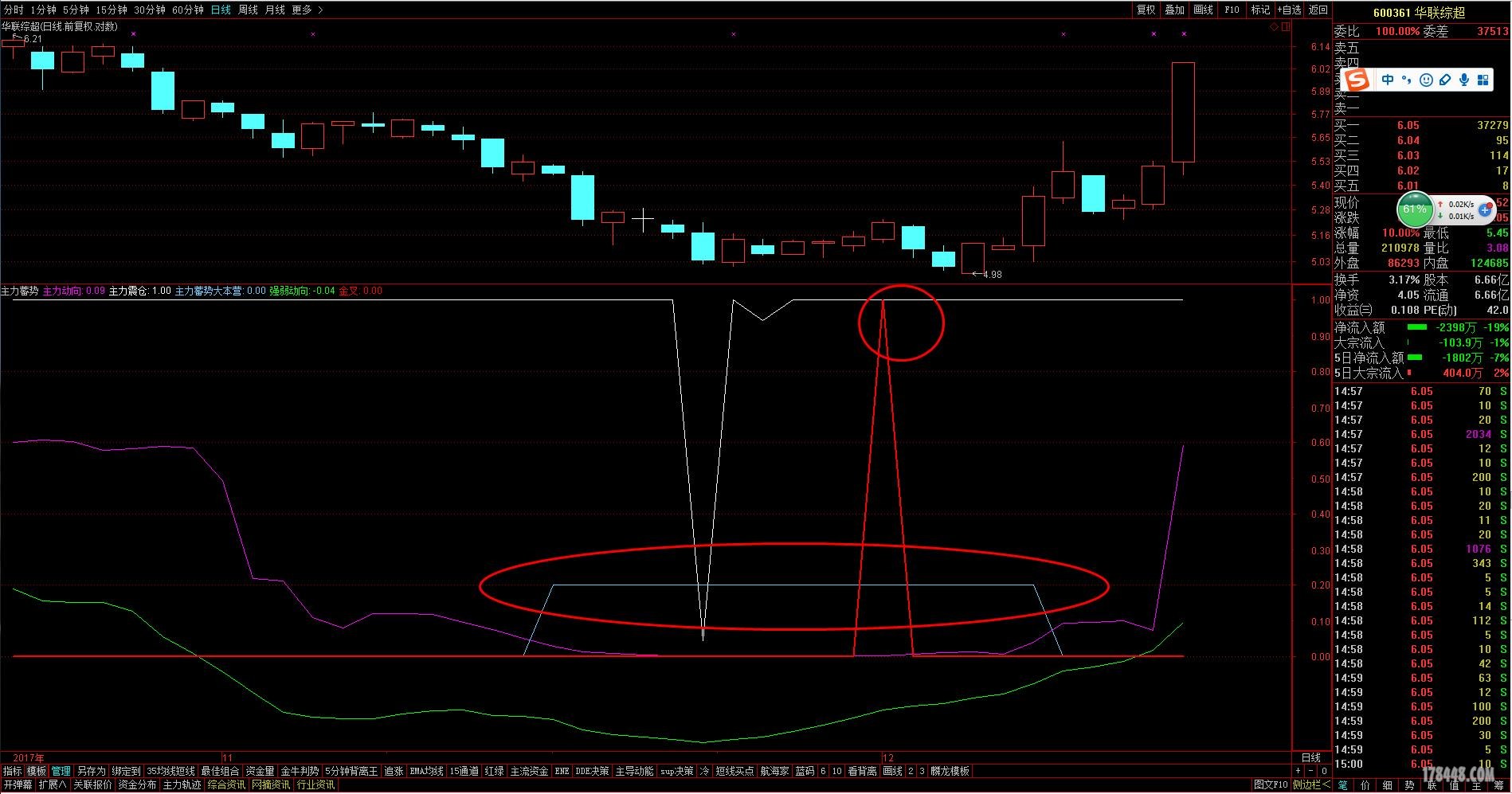The image size is (1512, 794).
Task: Apply the 麟龙模板 template
Action: pyautogui.click(x=950, y=771)
